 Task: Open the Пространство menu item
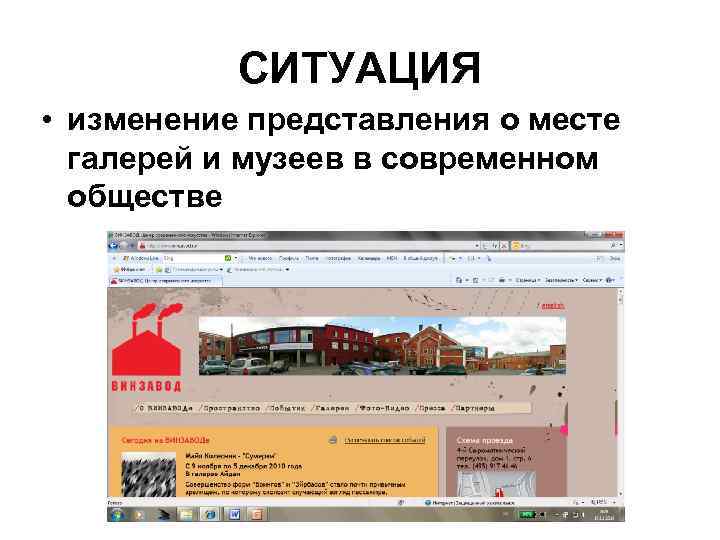pyautogui.click(x=230, y=408)
